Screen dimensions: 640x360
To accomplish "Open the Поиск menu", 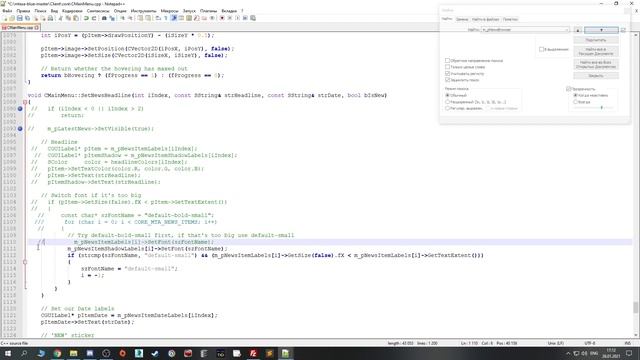I will pos(40,11).
